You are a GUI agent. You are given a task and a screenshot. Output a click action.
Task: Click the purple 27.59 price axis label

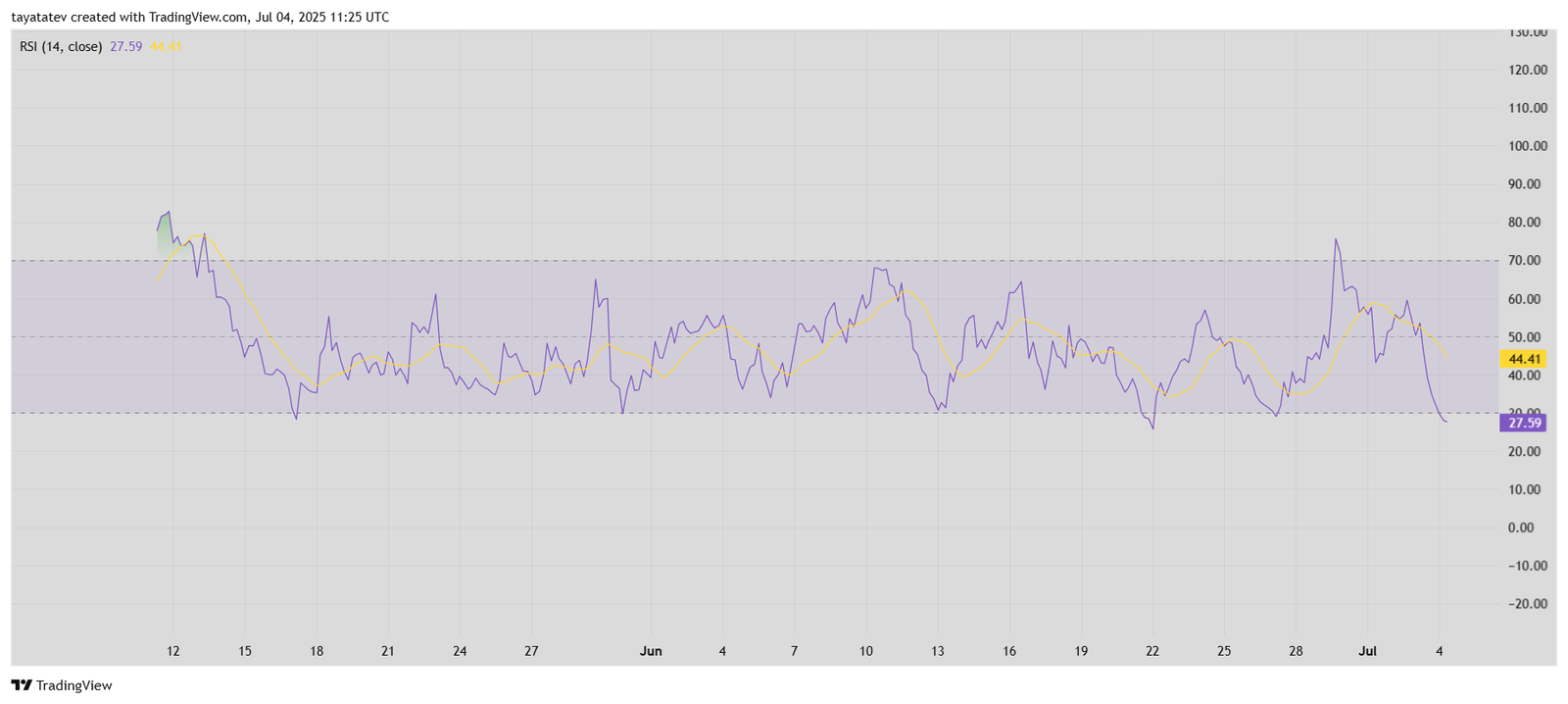[x=1525, y=423]
